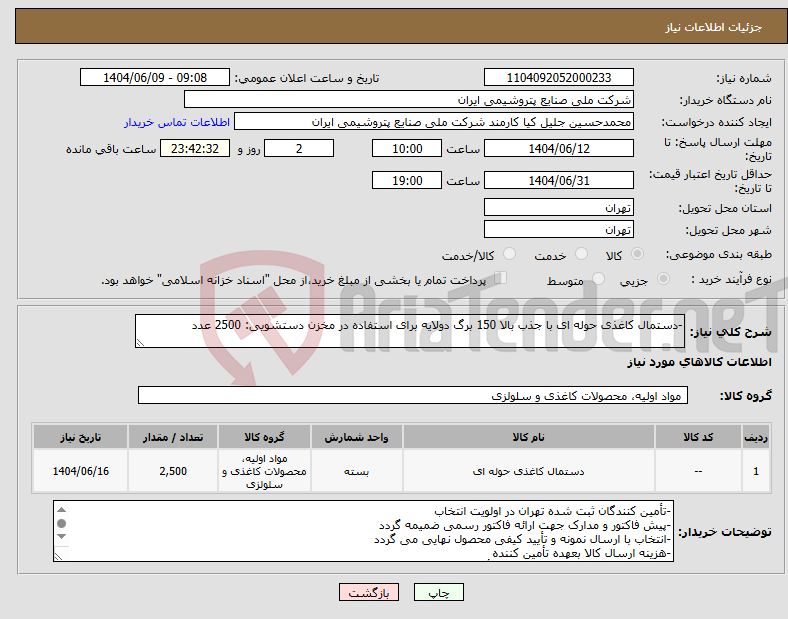Click the product group cell مواد اولیه، محصولات کاغذی
The image size is (788, 619).
click(264, 471)
